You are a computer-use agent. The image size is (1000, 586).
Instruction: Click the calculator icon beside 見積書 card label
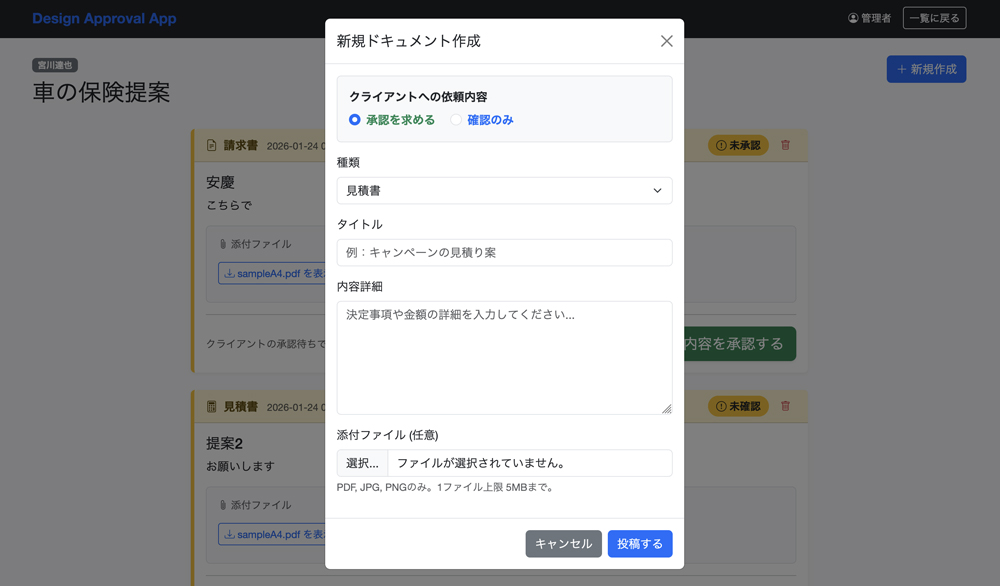pyautogui.click(x=210, y=406)
